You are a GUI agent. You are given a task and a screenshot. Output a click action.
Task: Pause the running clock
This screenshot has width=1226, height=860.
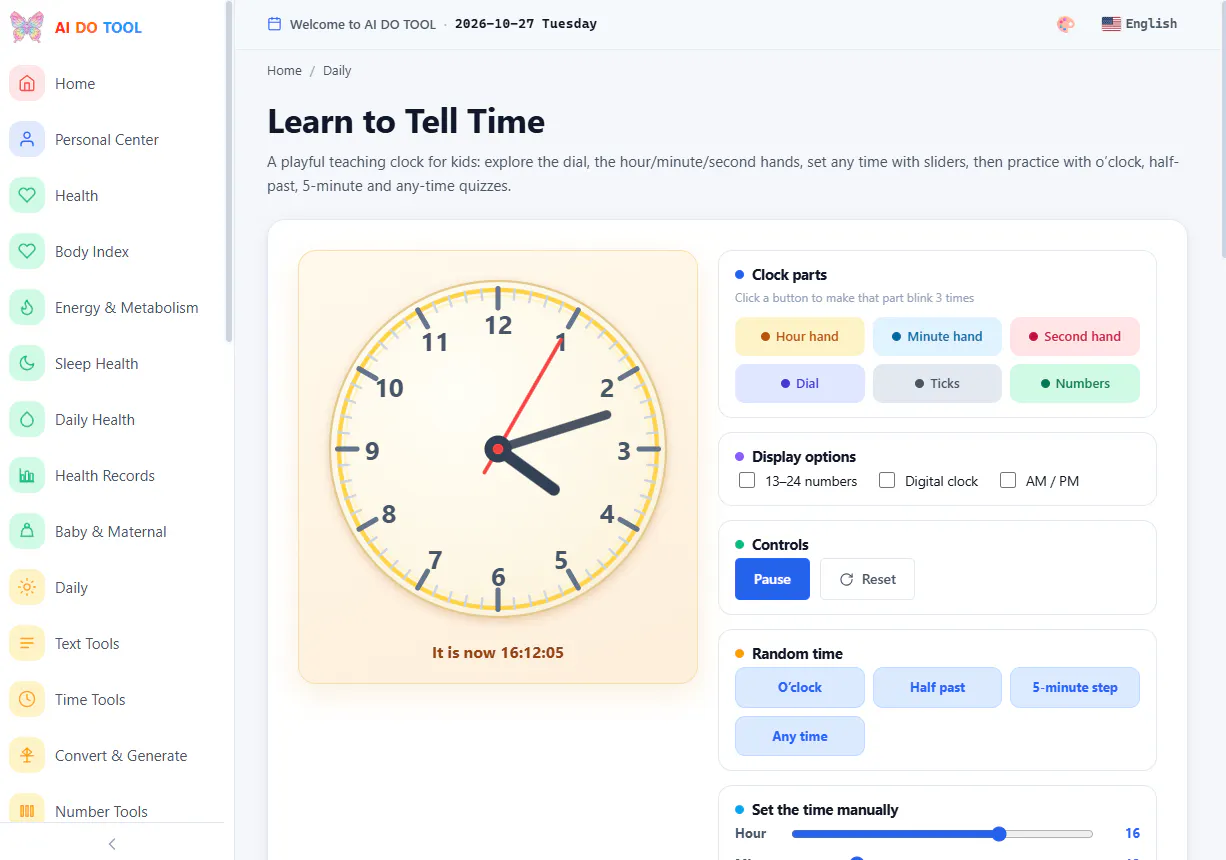coord(772,579)
